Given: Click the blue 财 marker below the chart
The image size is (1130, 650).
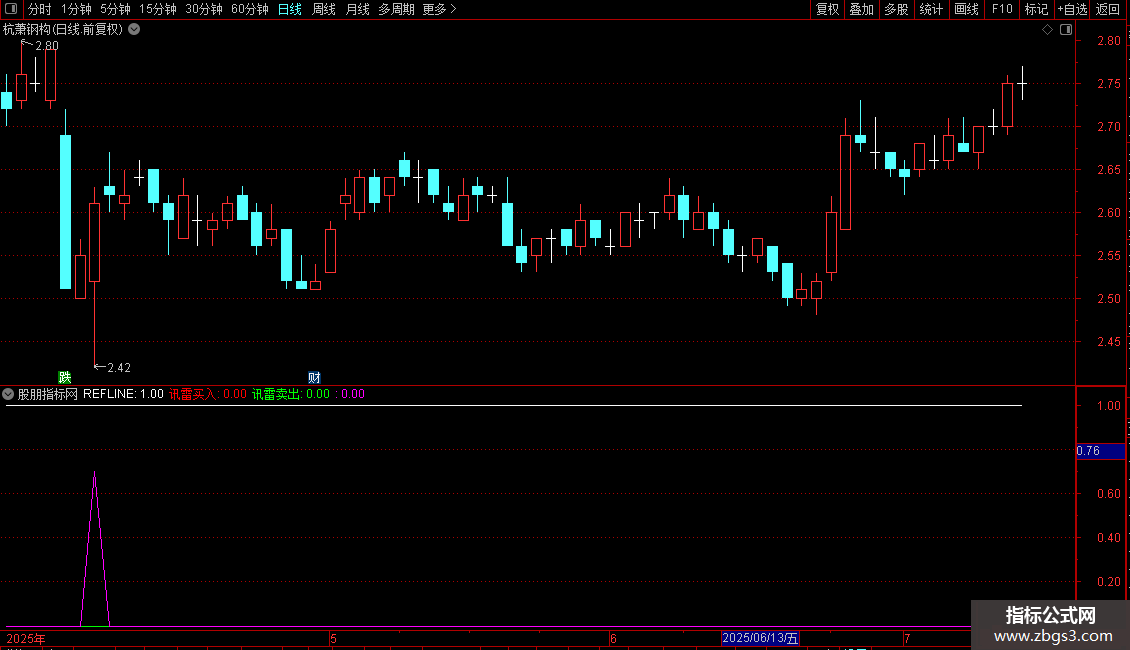Looking at the screenshot, I should (314, 377).
